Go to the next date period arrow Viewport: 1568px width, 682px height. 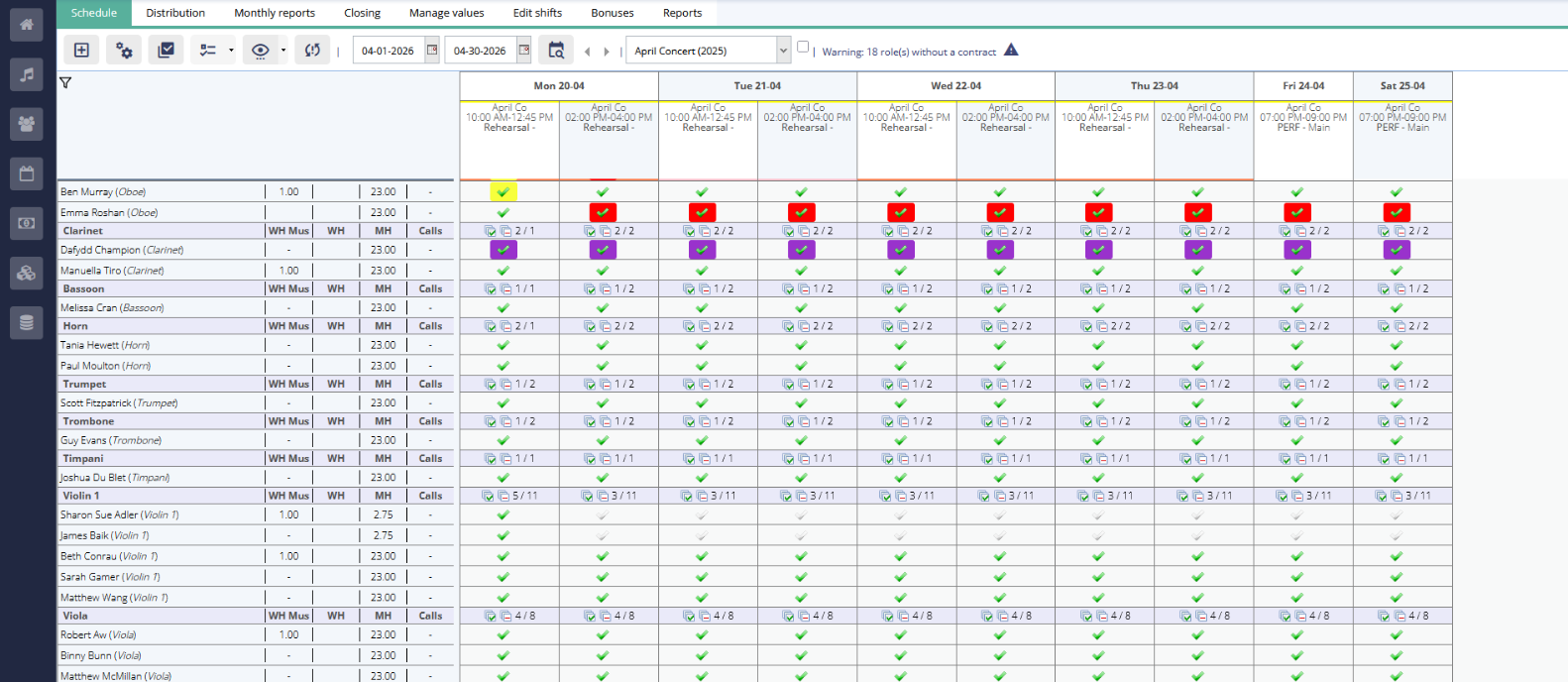pos(607,52)
